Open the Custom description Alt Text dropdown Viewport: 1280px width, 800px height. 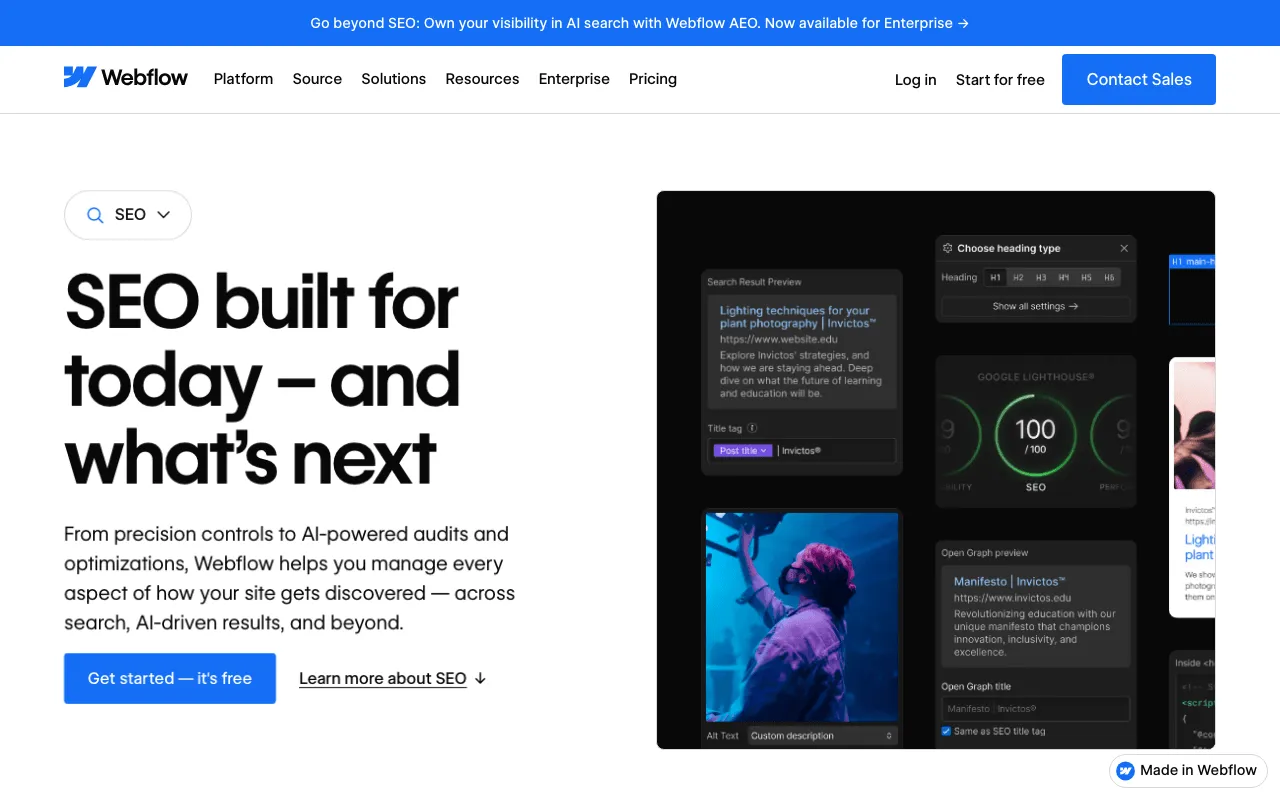tap(821, 736)
